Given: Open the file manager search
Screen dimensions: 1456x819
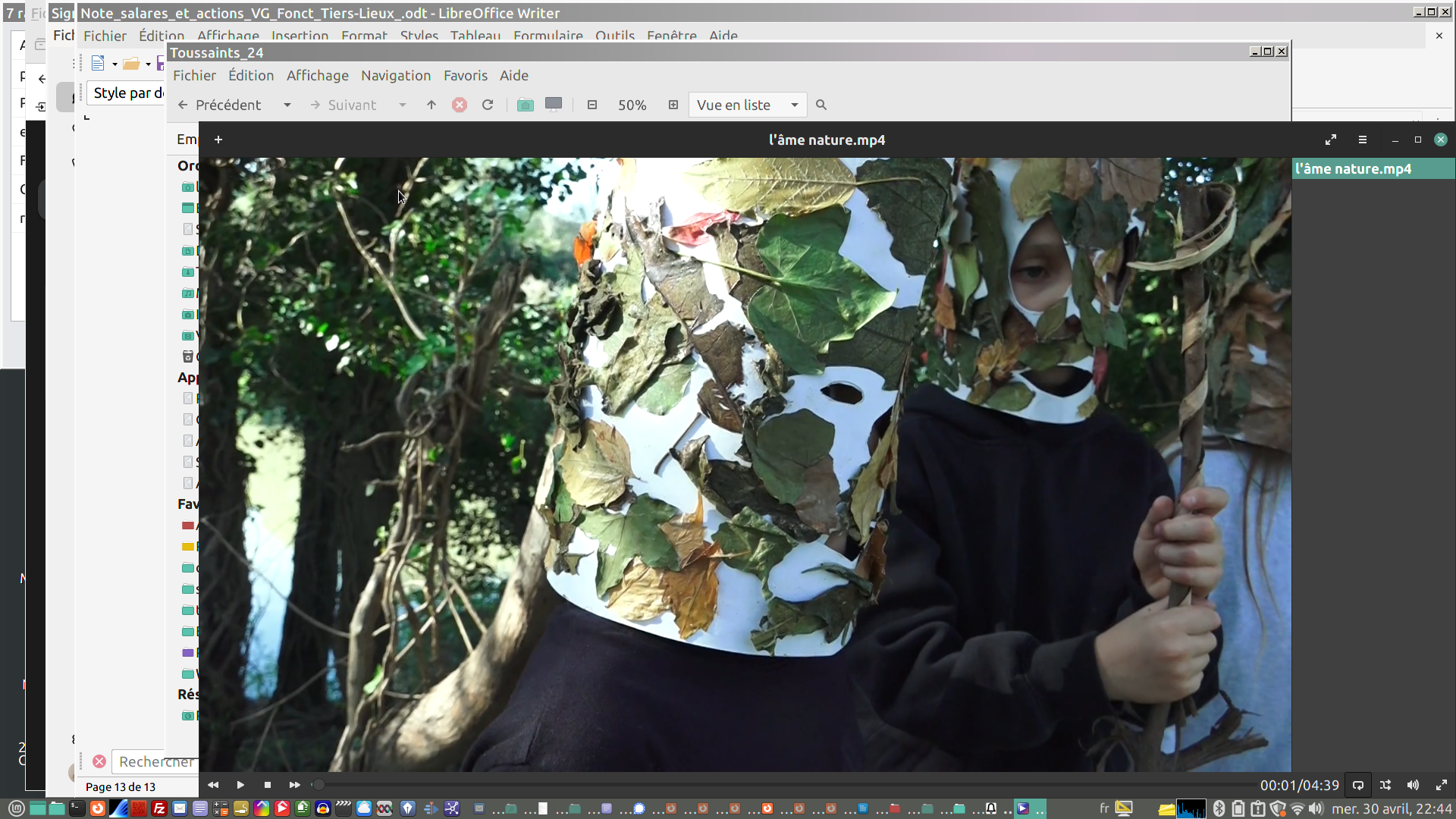Looking at the screenshot, I should (821, 105).
